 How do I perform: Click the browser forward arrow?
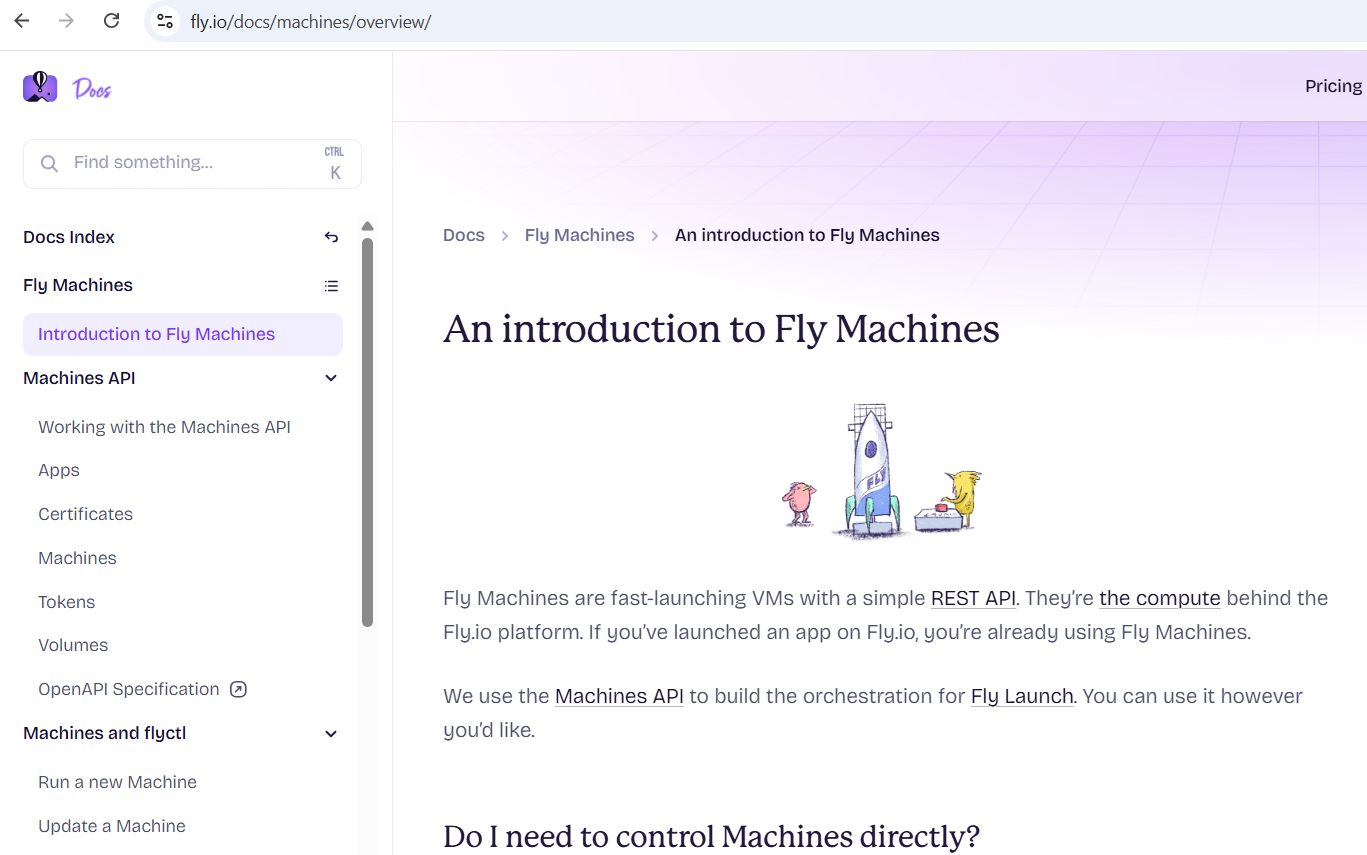click(67, 21)
